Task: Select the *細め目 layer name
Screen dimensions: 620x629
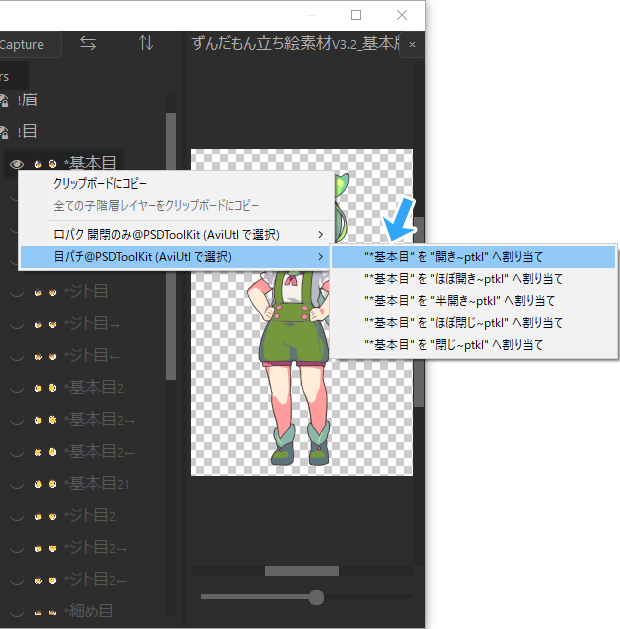Action: pyautogui.click(x=88, y=611)
